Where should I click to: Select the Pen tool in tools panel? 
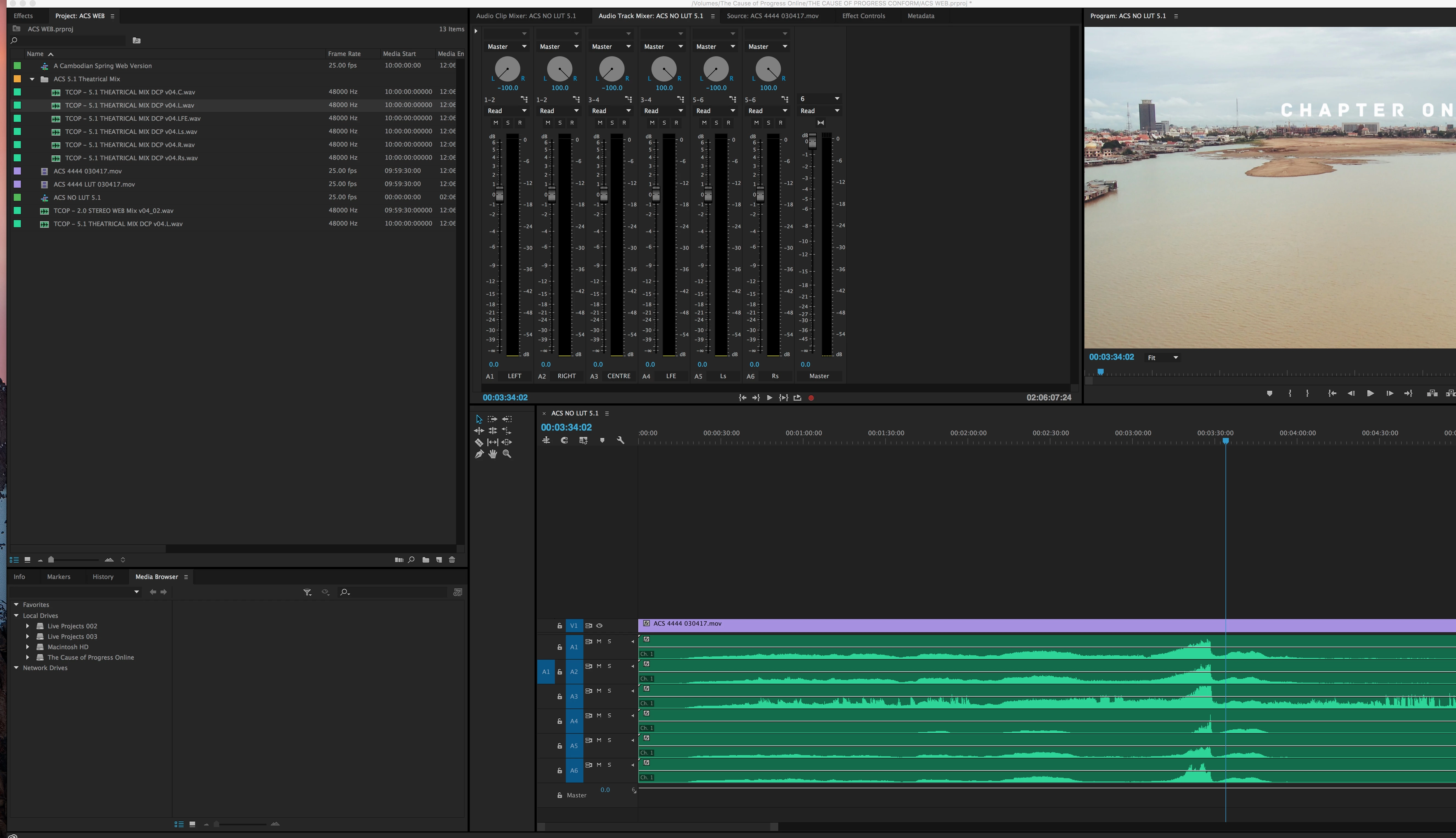pyautogui.click(x=479, y=454)
